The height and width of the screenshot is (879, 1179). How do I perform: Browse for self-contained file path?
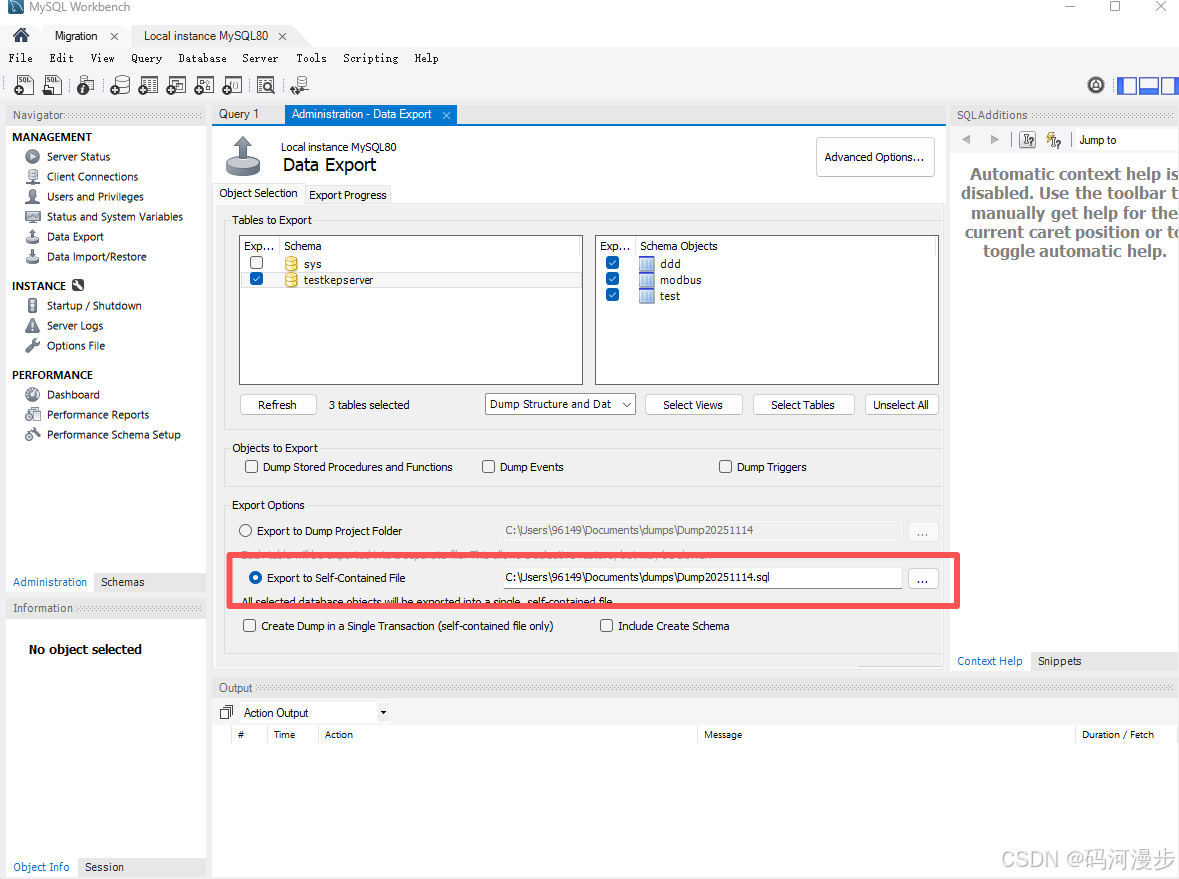point(923,578)
